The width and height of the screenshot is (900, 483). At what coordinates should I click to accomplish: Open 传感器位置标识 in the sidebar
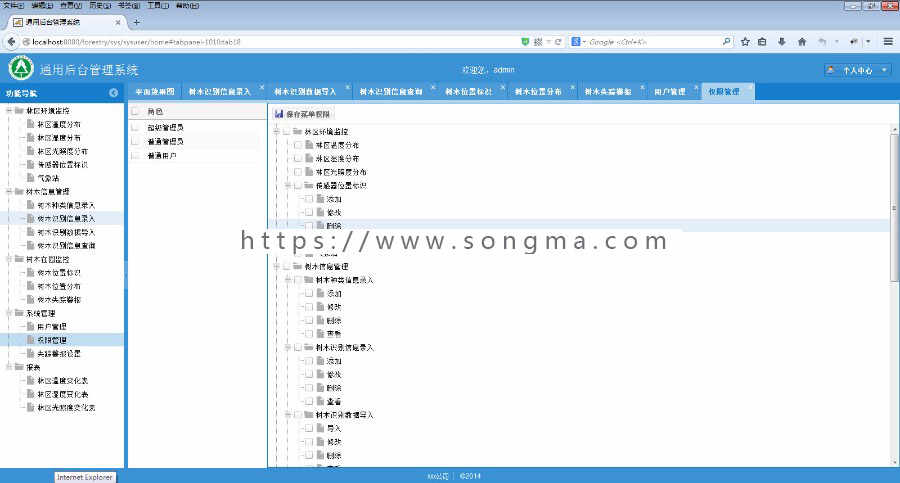pos(63,165)
